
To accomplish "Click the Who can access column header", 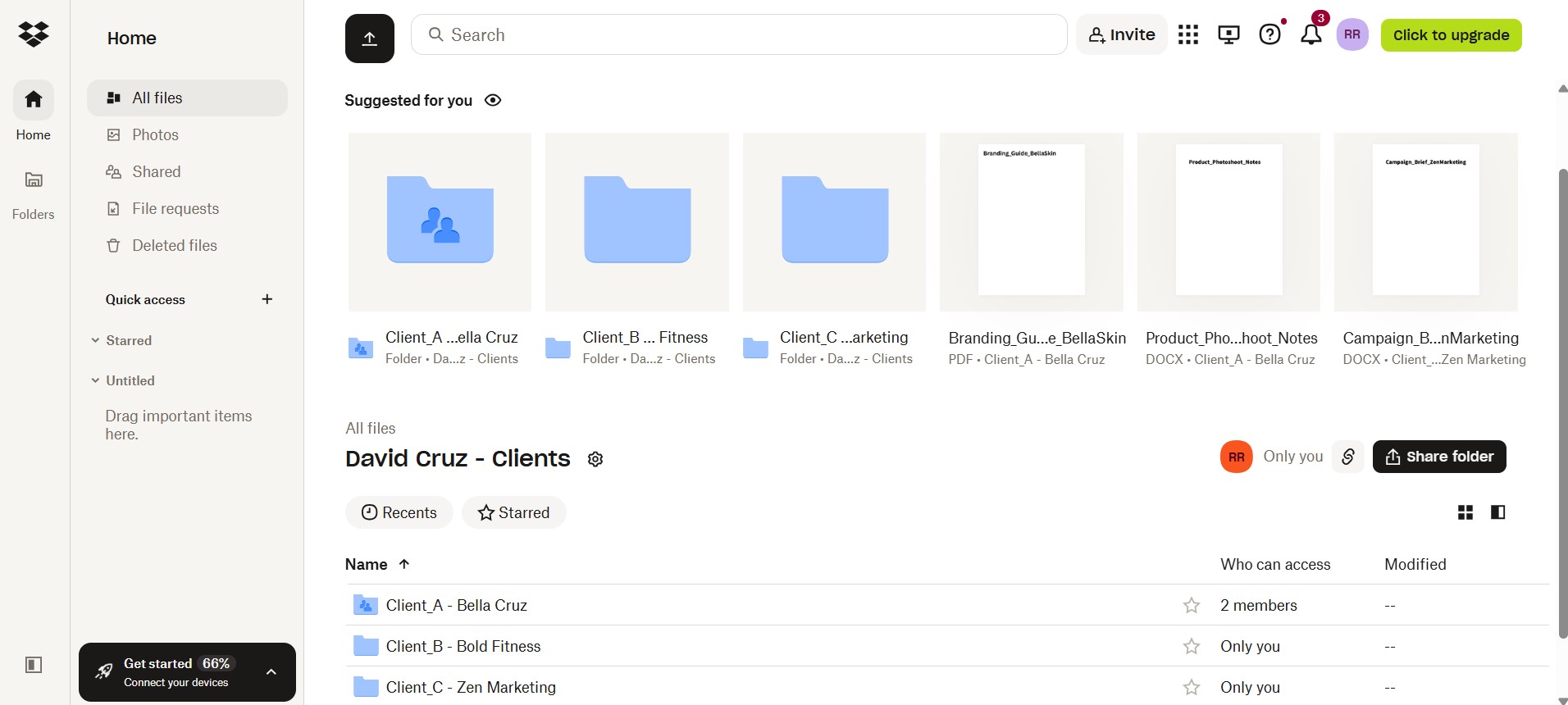I will 1275,564.
